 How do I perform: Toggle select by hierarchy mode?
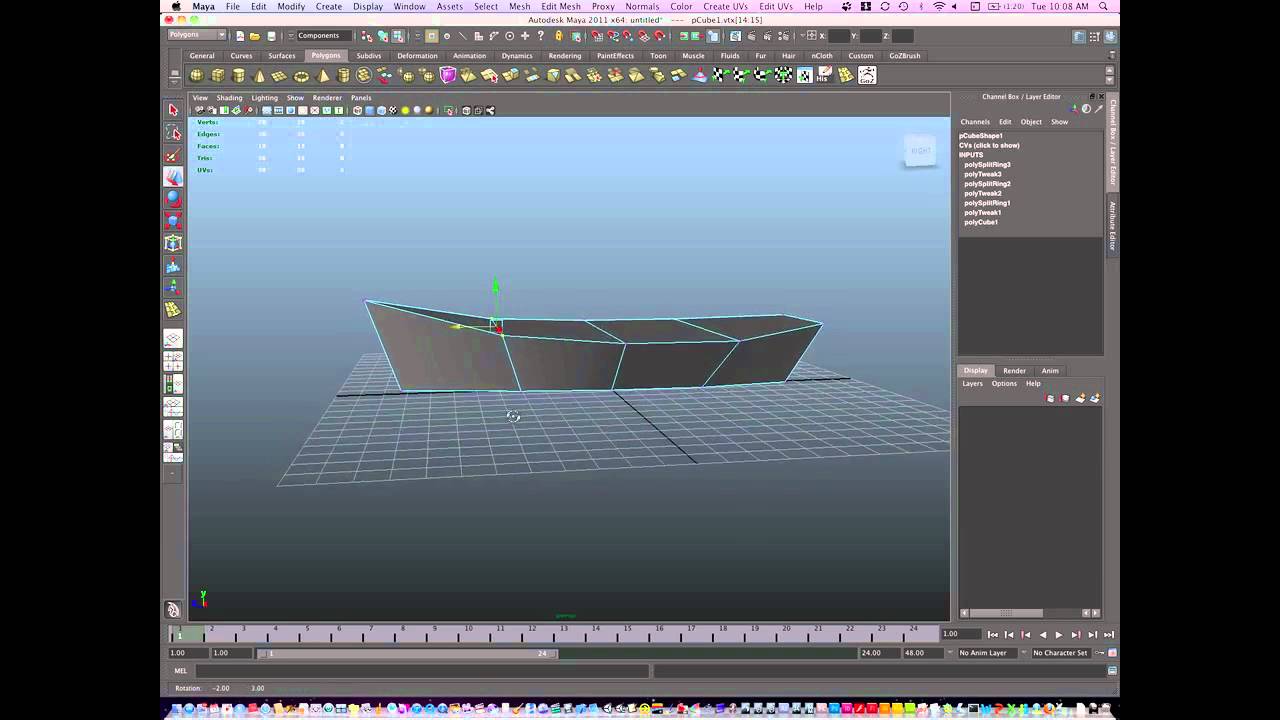pos(366,36)
